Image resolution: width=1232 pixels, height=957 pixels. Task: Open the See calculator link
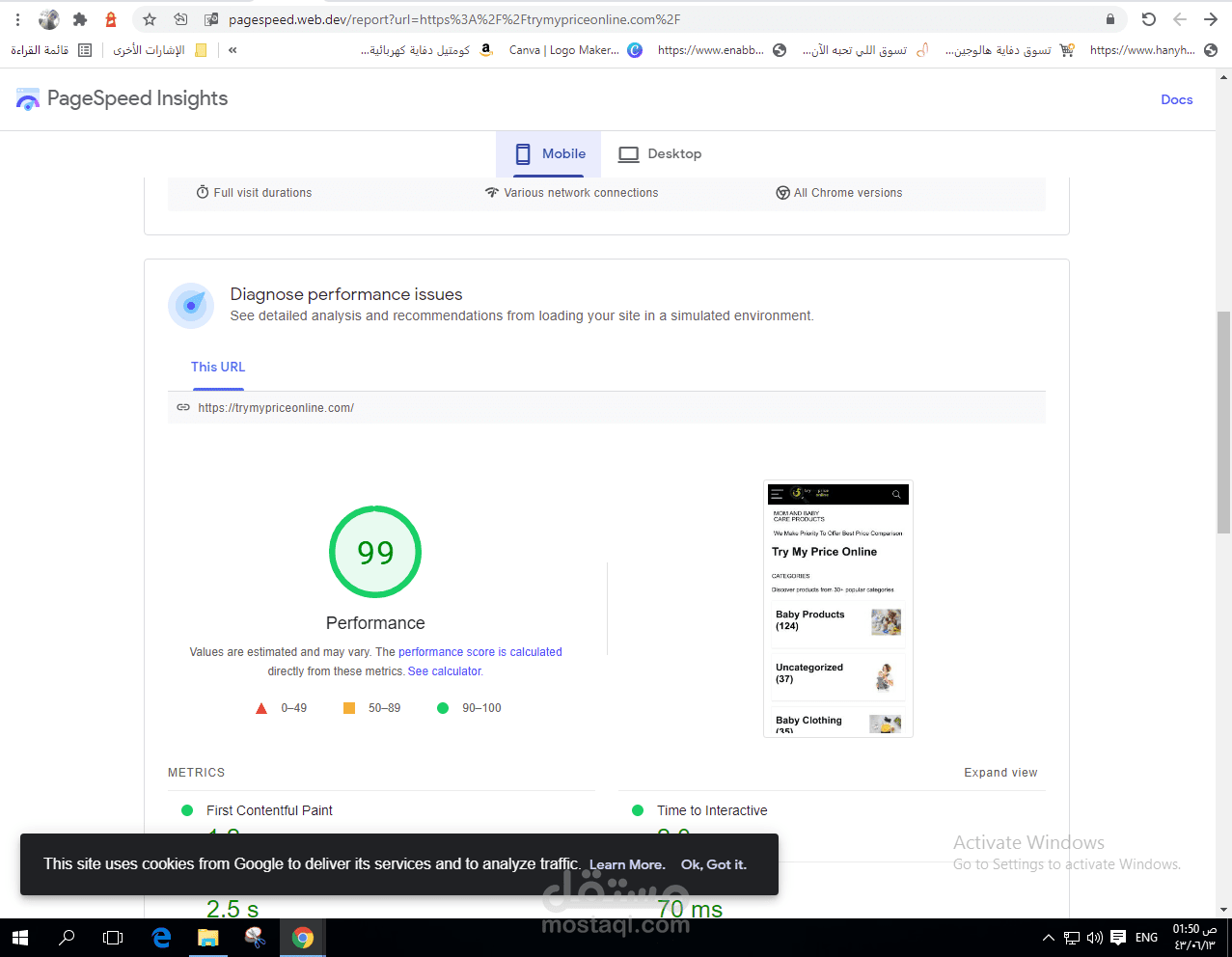pyautogui.click(x=445, y=671)
